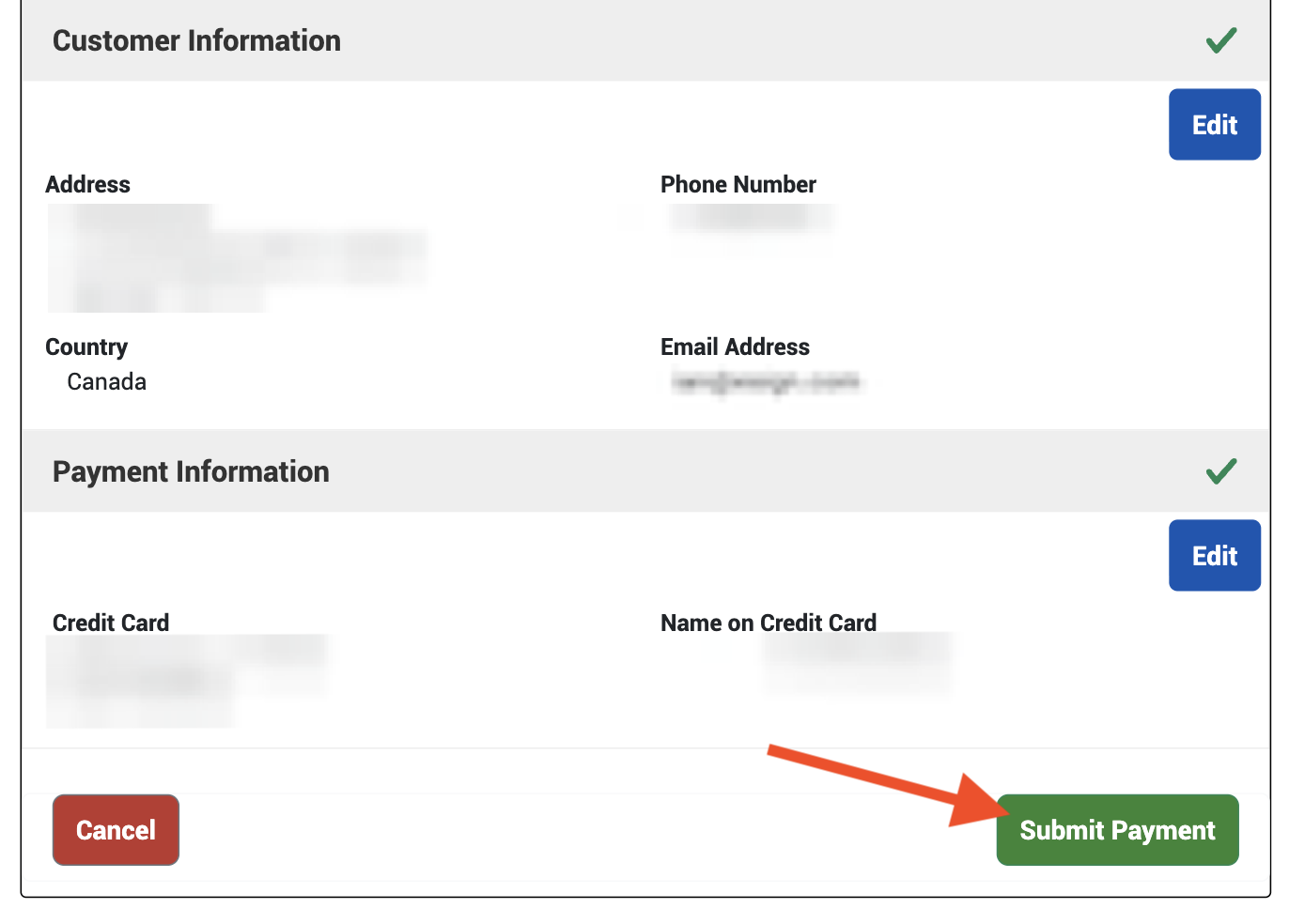Click the Email Address label
Screen dimensions: 1289x924
735,347
